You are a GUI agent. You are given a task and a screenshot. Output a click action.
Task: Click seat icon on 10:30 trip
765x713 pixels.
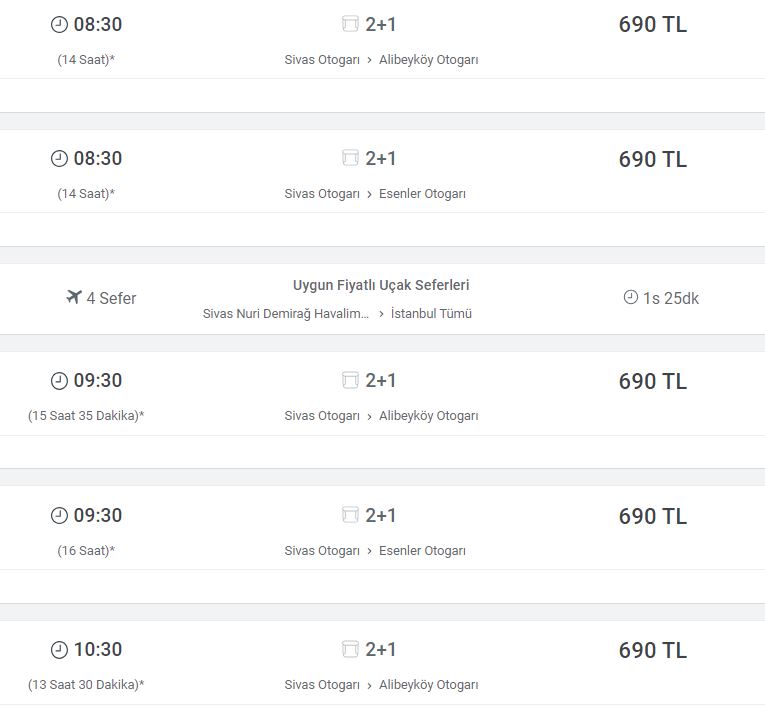coord(350,649)
